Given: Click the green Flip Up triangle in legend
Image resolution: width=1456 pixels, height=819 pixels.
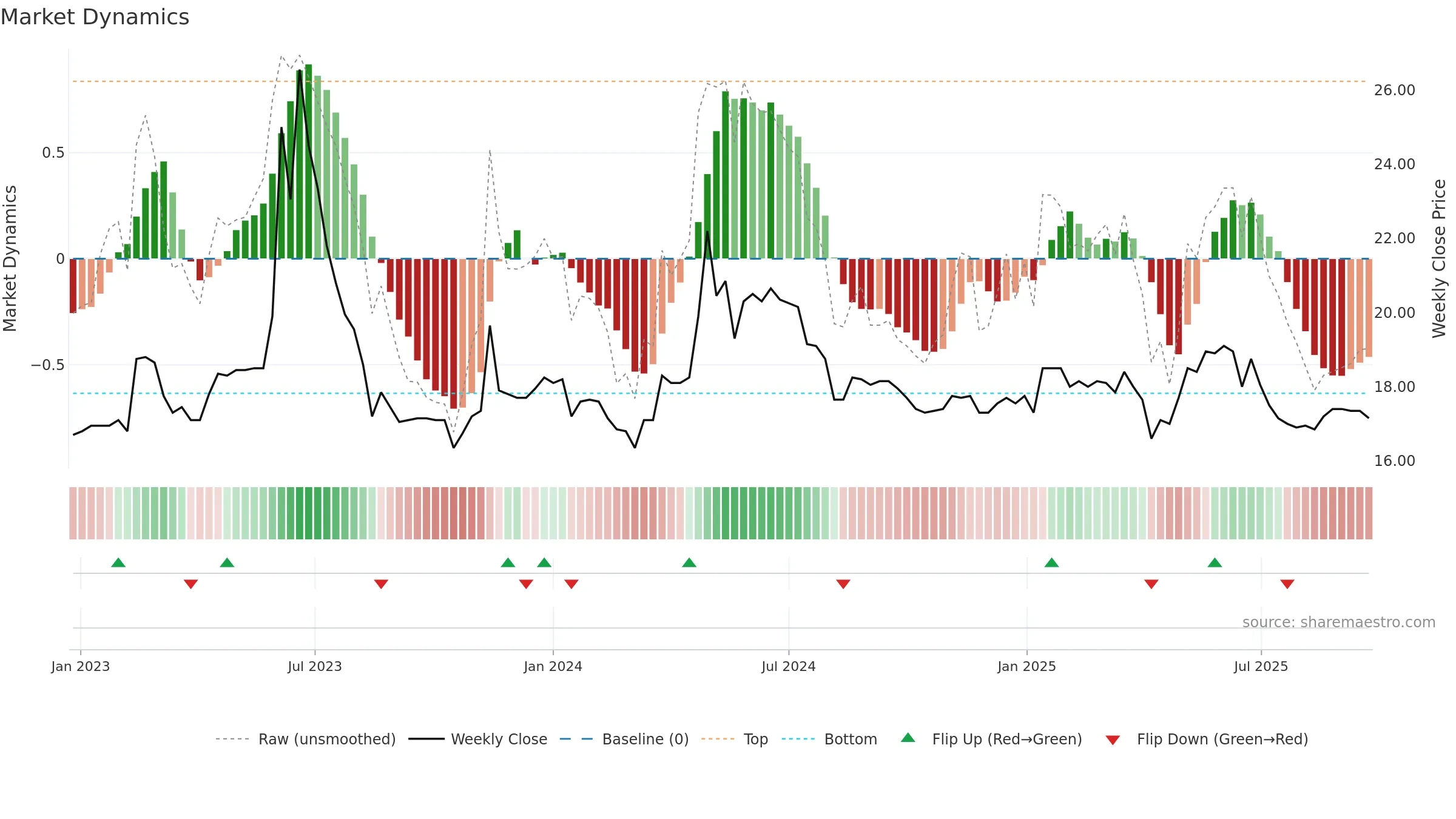Looking at the screenshot, I should [908, 738].
